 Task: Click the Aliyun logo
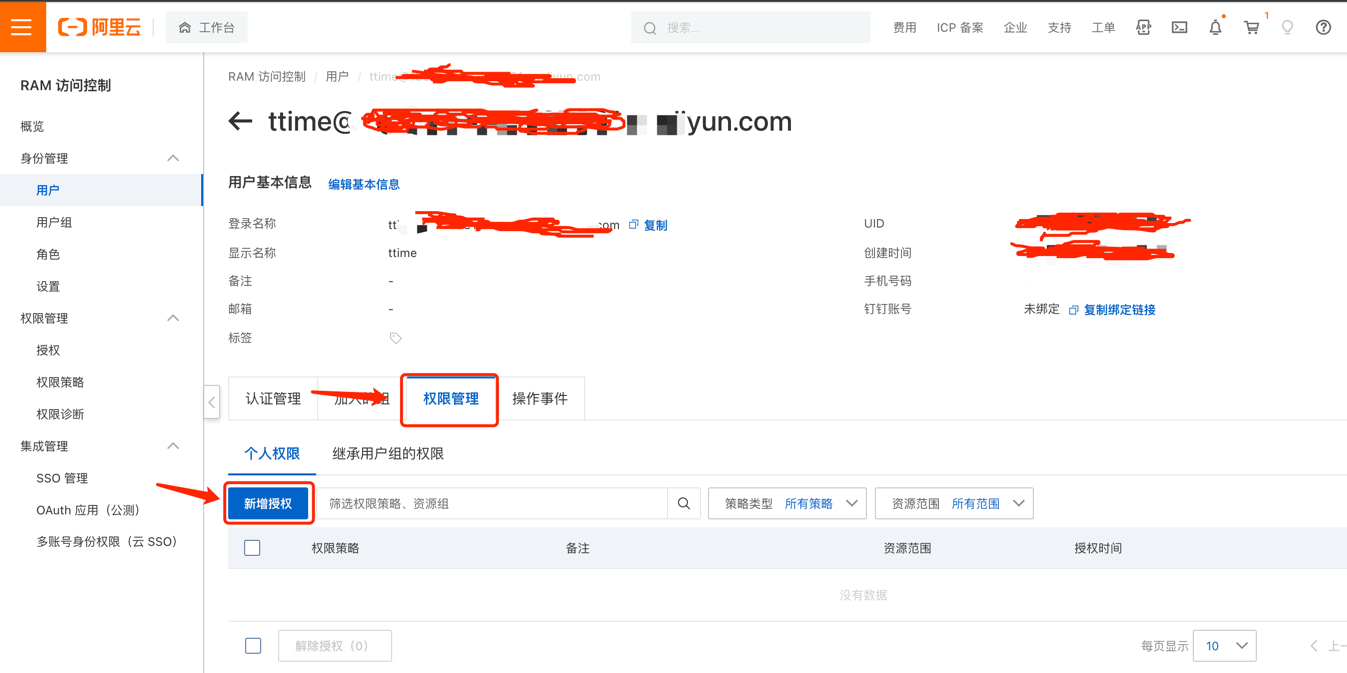99,27
